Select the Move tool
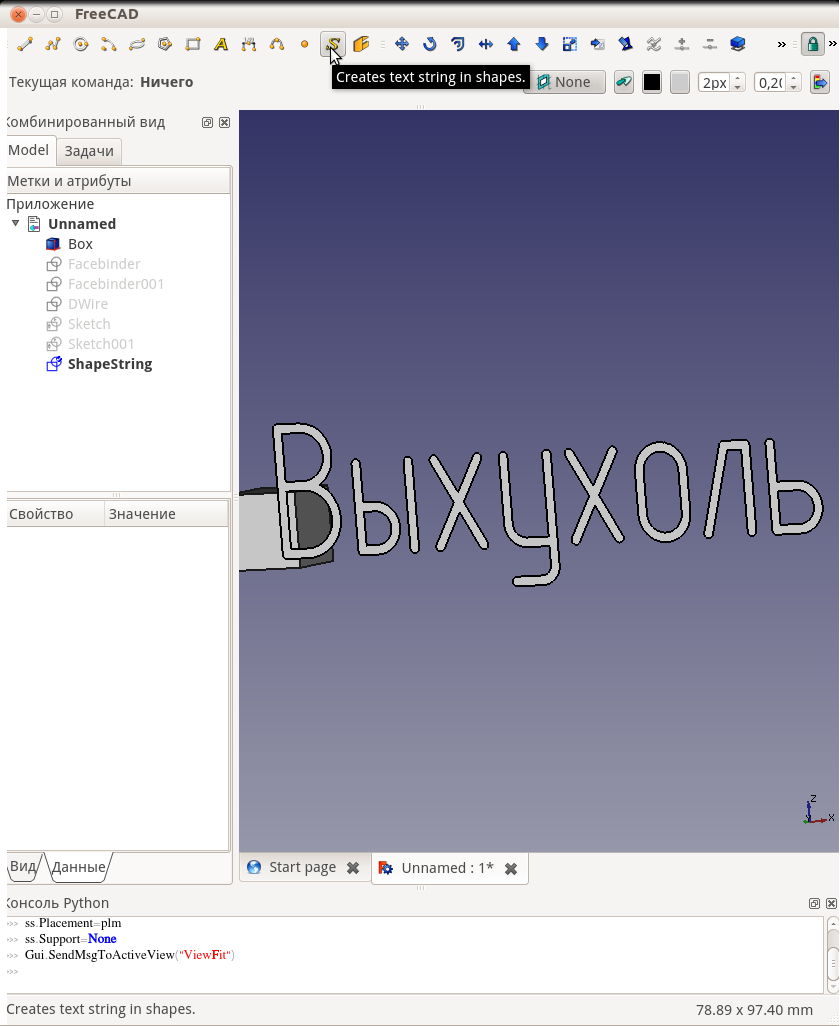 [402, 44]
